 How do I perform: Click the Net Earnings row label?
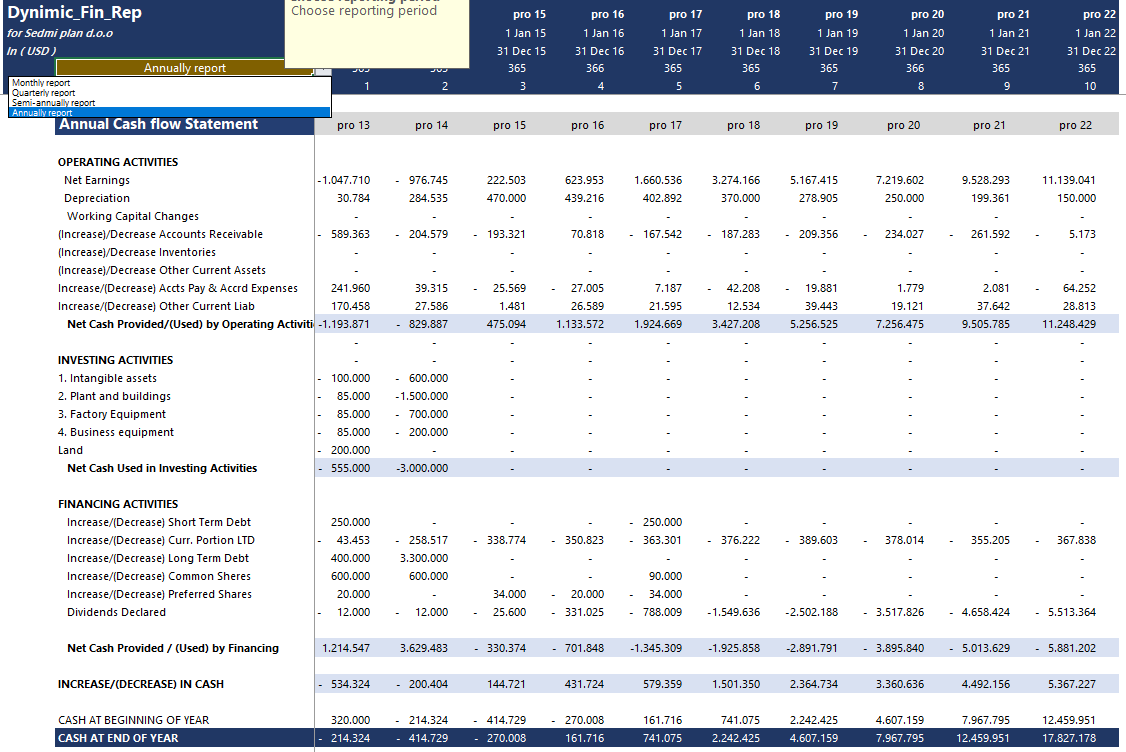97,180
